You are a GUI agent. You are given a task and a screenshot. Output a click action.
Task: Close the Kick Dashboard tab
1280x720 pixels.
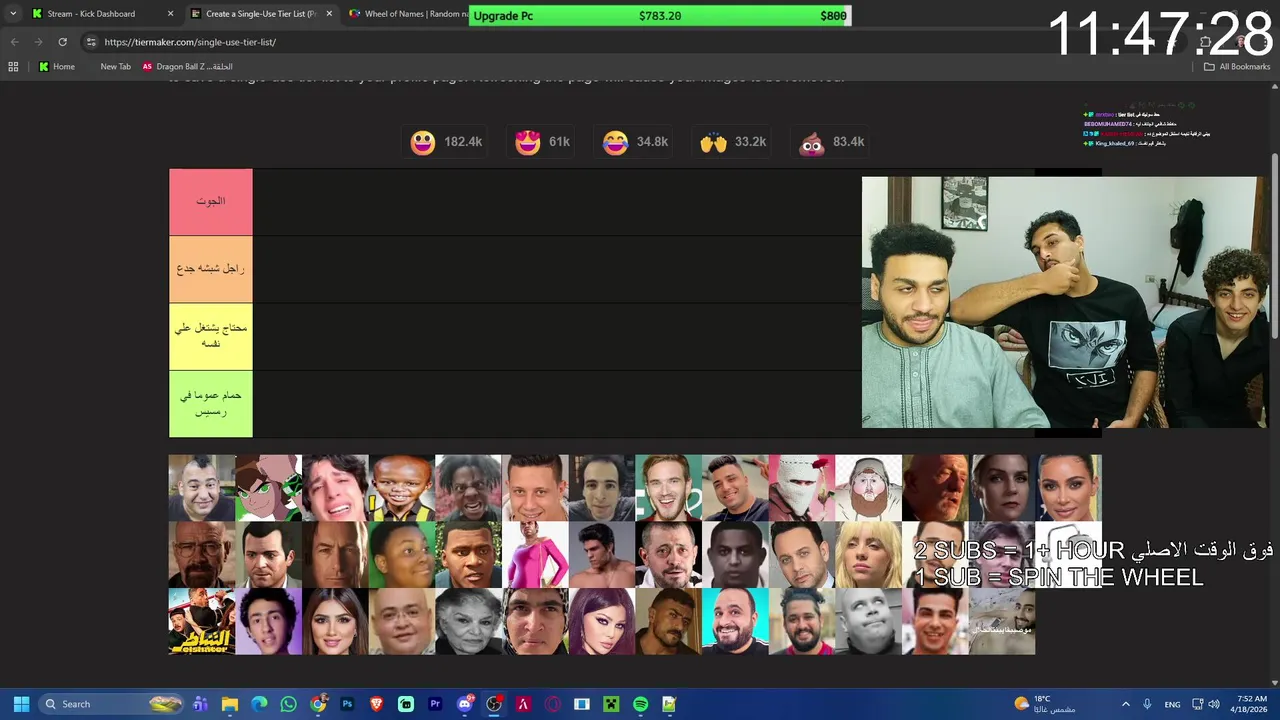point(170,14)
